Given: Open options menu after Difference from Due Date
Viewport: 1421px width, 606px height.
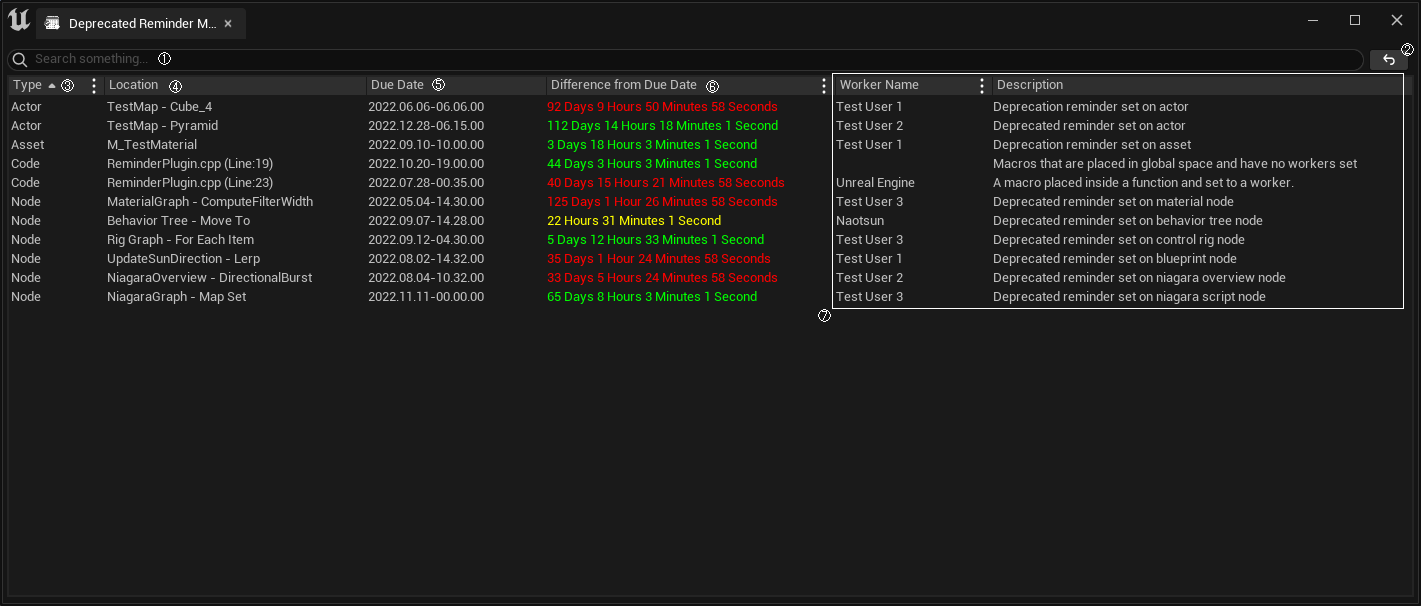Looking at the screenshot, I should (x=824, y=86).
